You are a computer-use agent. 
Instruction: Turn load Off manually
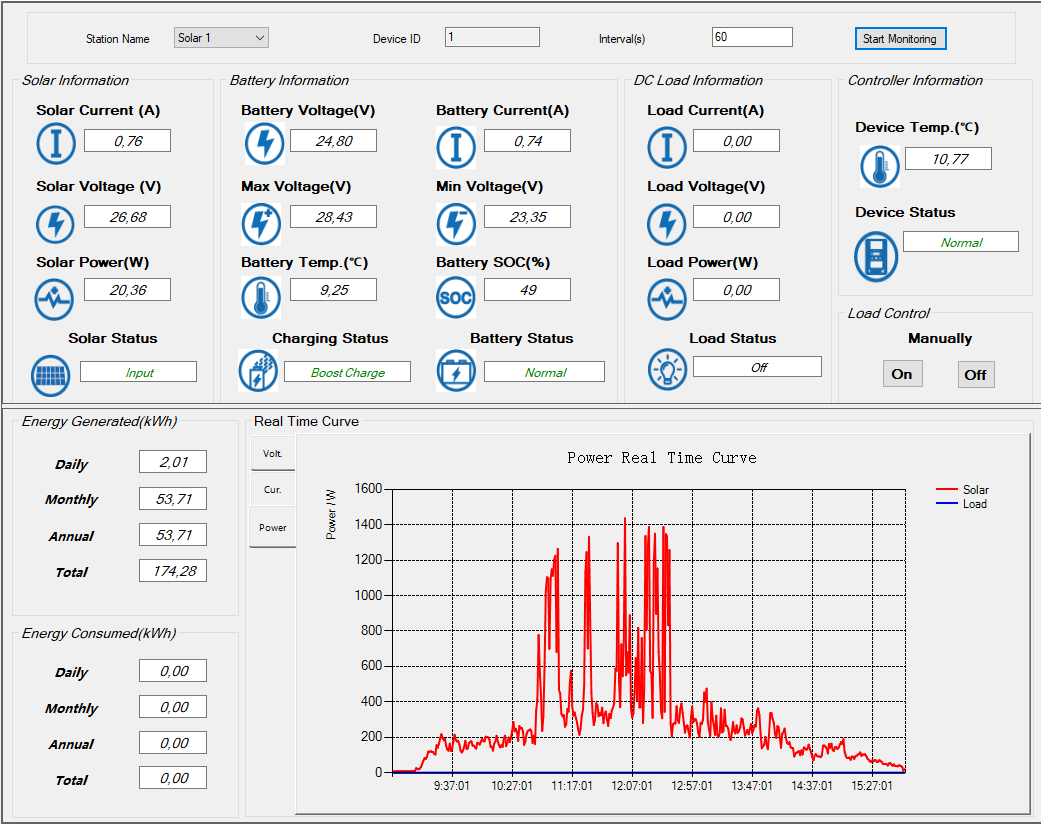pyautogui.click(x=976, y=374)
